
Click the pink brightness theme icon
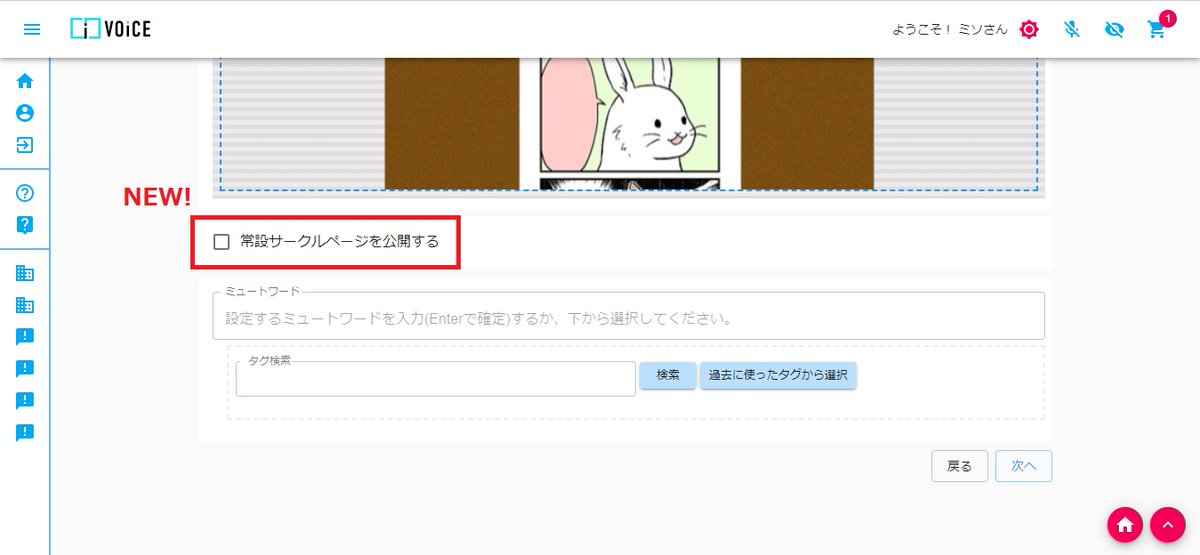coord(1029,29)
